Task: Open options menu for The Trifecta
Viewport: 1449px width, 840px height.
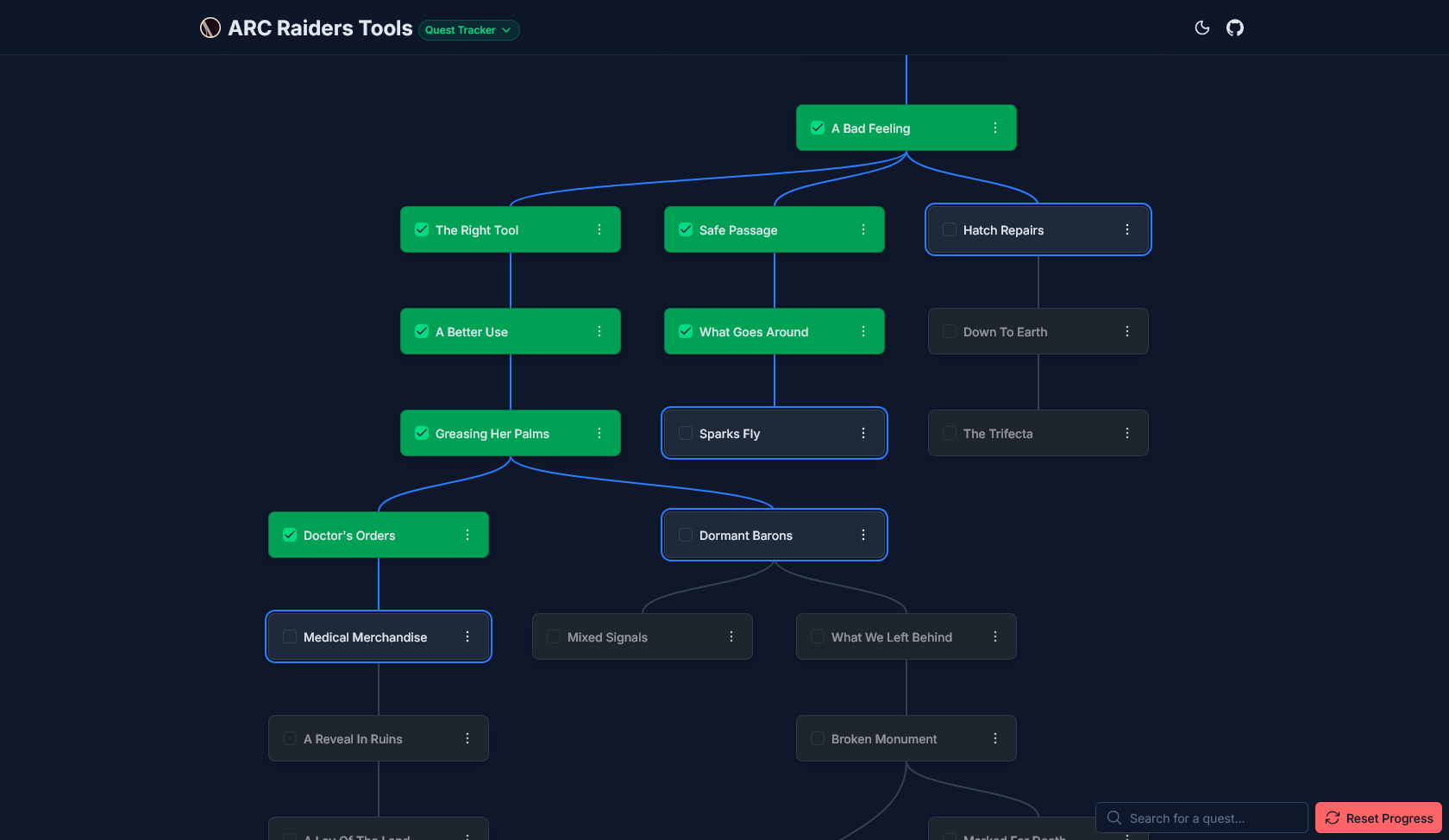Action: (x=1126, y=433)
